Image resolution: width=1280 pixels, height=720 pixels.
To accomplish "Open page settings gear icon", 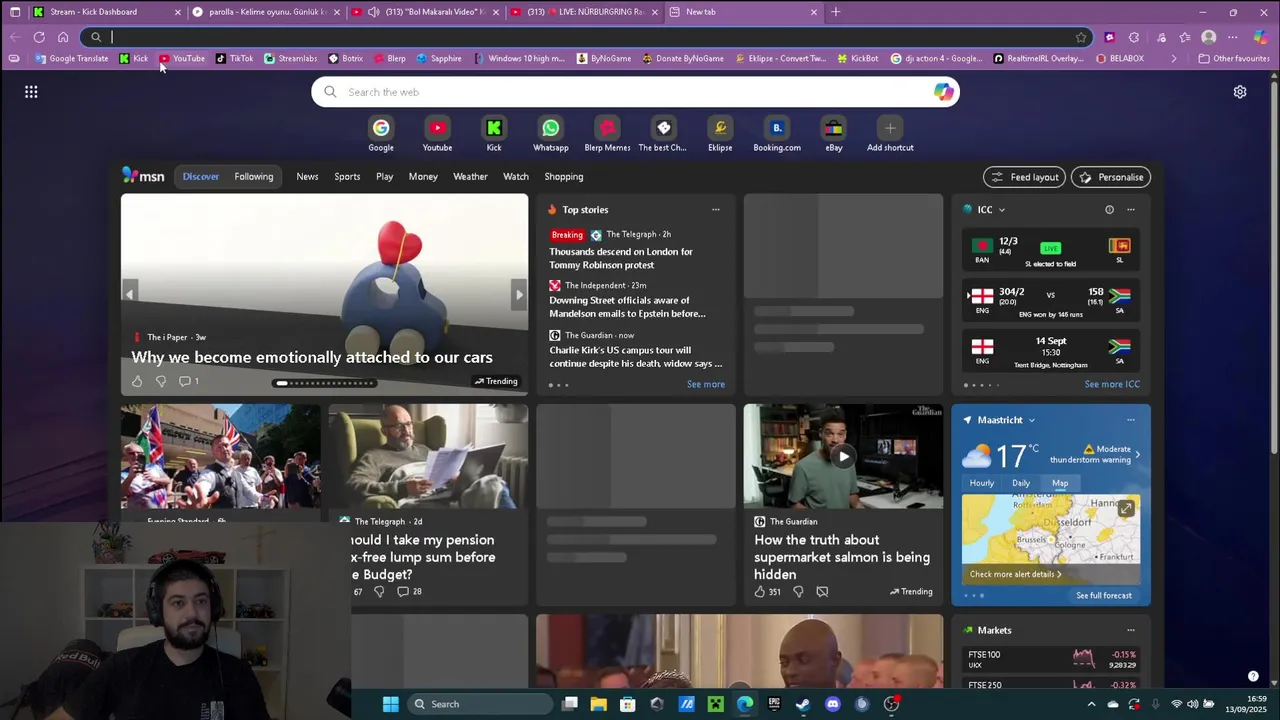I will click(1240, 92).
